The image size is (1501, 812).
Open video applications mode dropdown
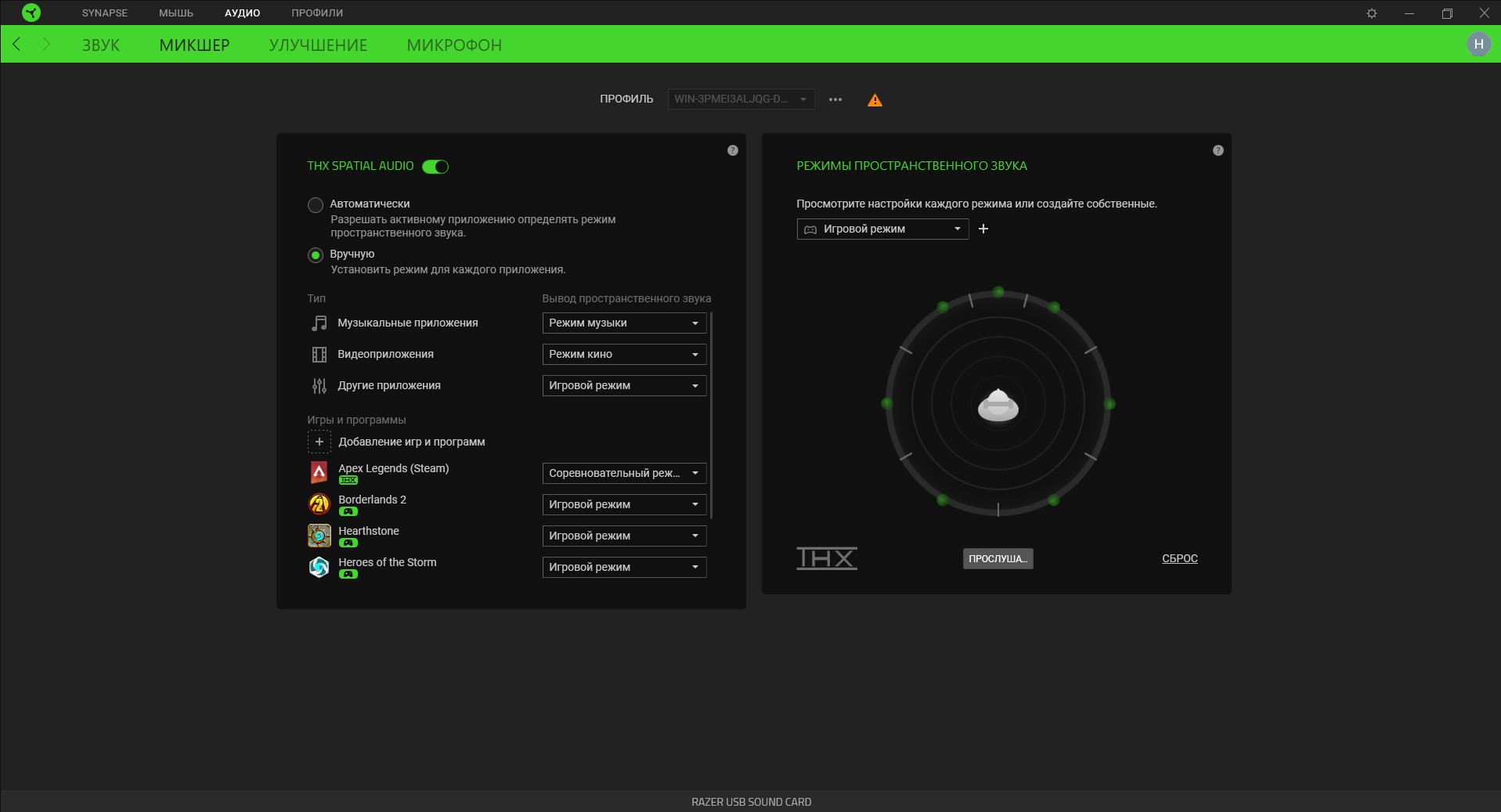624,354
